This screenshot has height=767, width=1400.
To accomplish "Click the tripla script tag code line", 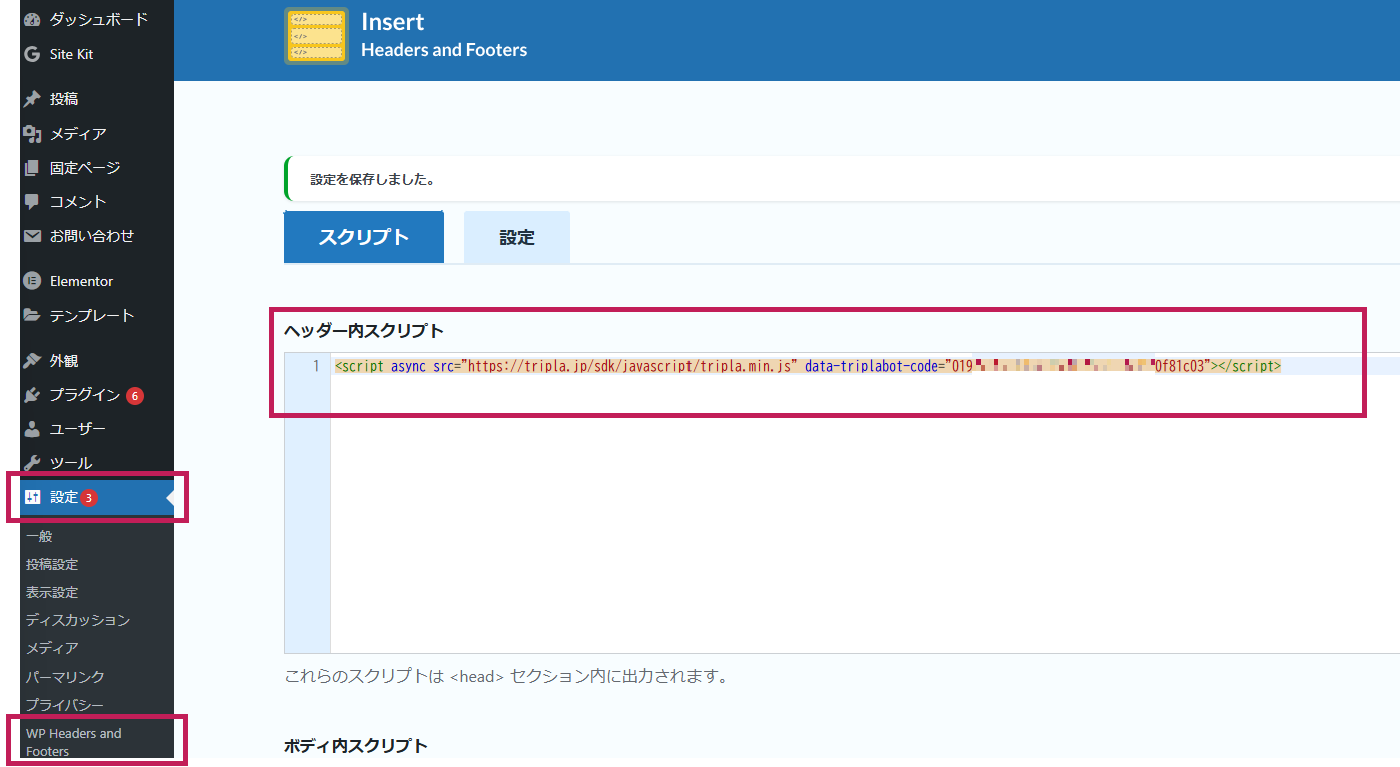I will point(808,366).
